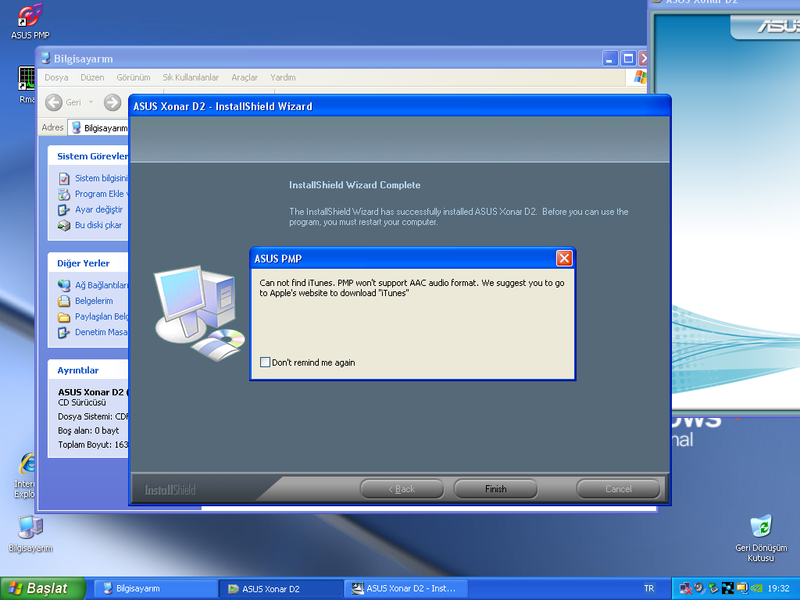Click the forward arrow in Bilgisayarım toolbar
Viewport: 800px width, 600px height.
click(x=112, y=102)
